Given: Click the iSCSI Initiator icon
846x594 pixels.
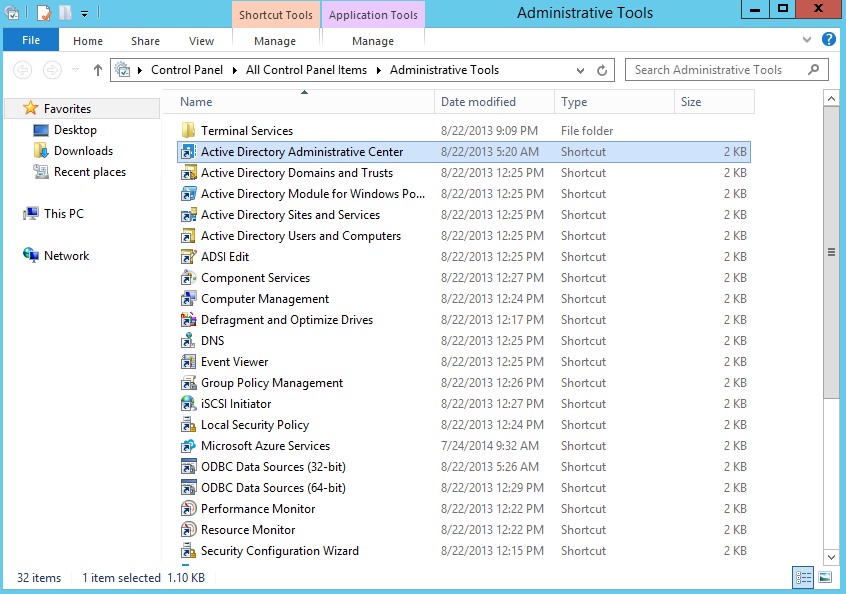Looking at the screenshot, I should pyautogui.click(x=188, y=404).
